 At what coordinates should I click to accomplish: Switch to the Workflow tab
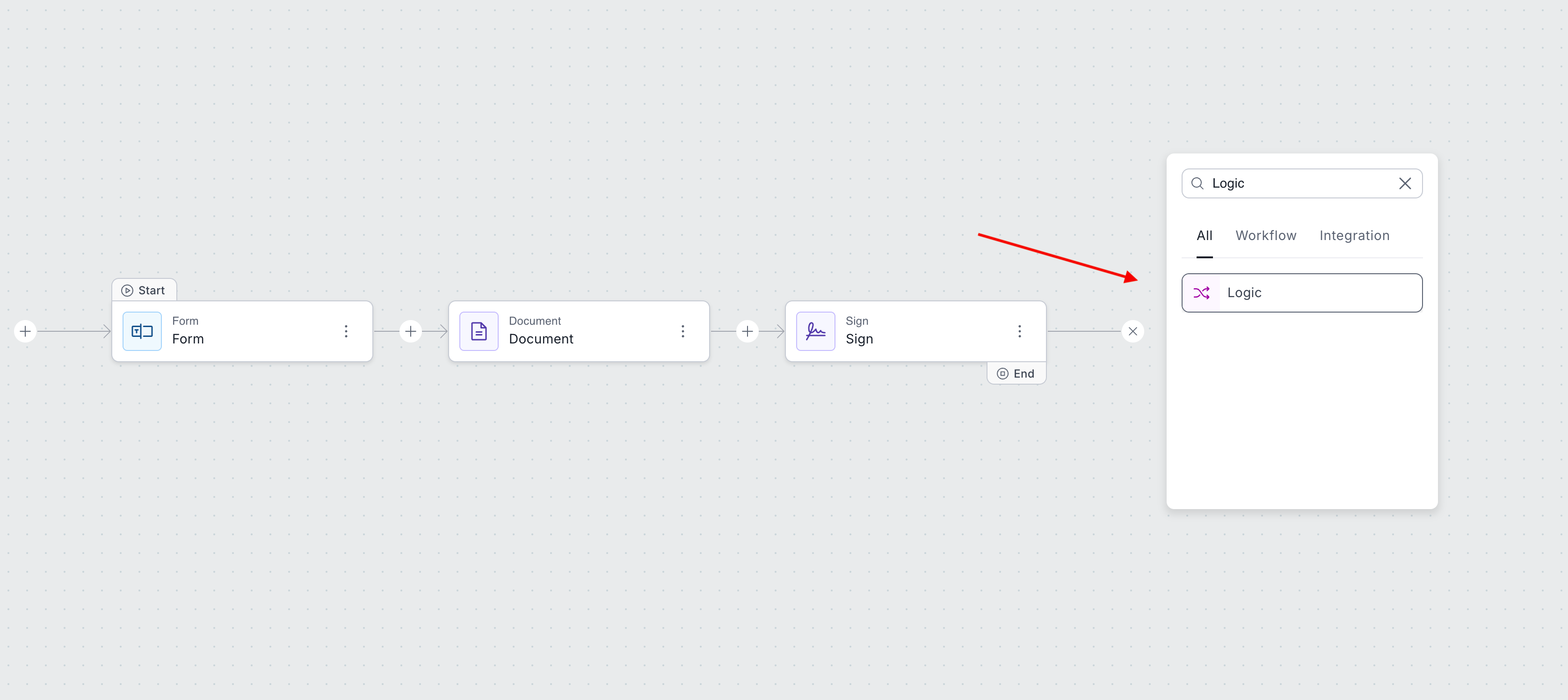[1265, 235]
